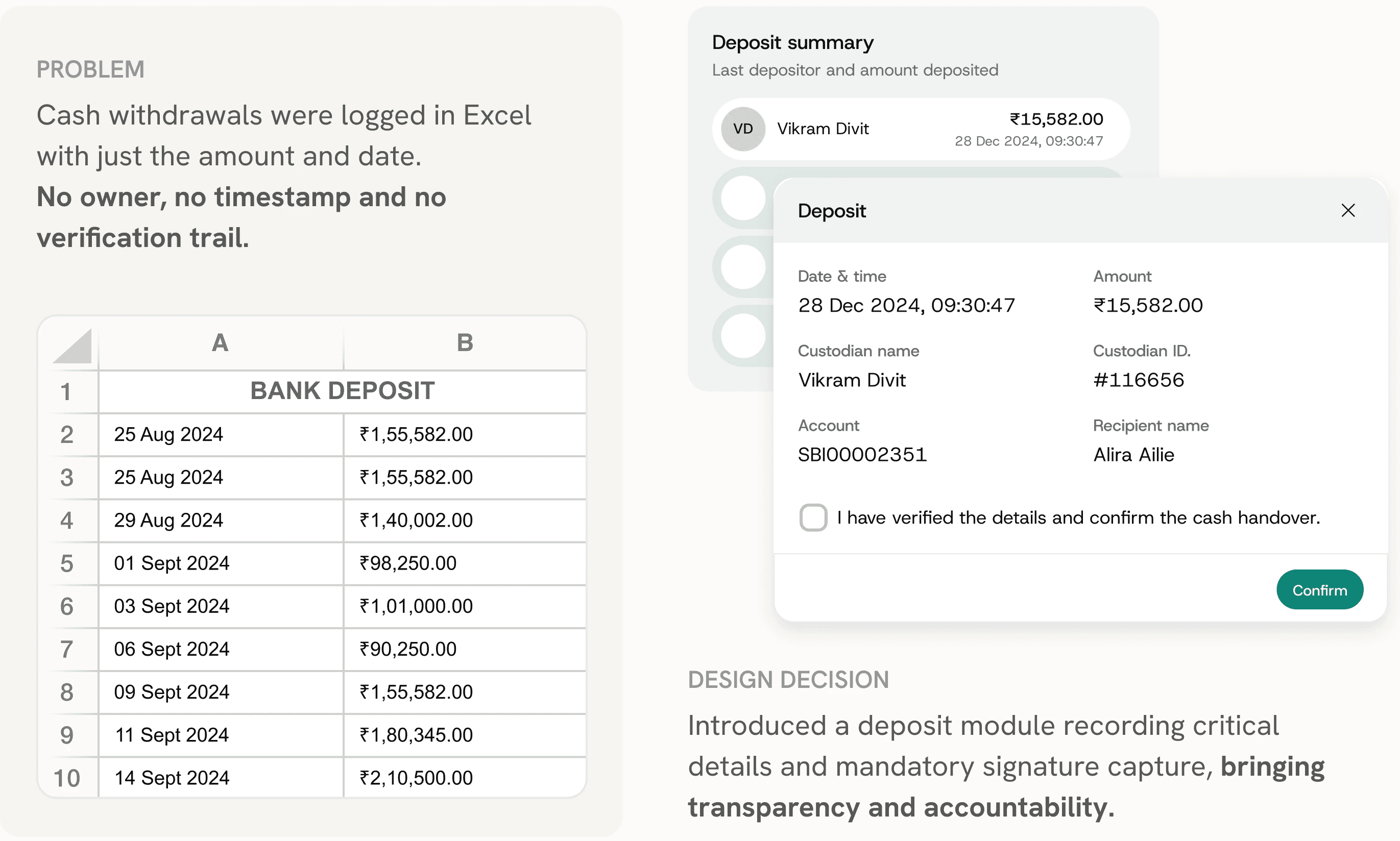This screenshot has width=1400, height=841.
Task: Close the Deposit dialog
Action: pos(1348,210)
